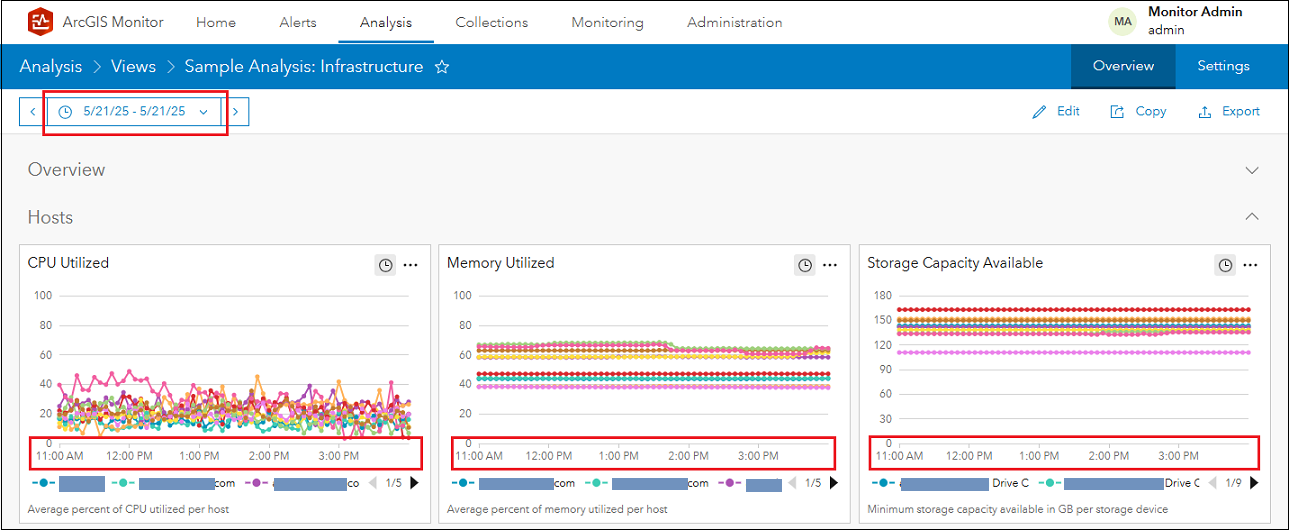Open the Settings view tab
The image size is (1289, 530).
tap(1223, 66)
